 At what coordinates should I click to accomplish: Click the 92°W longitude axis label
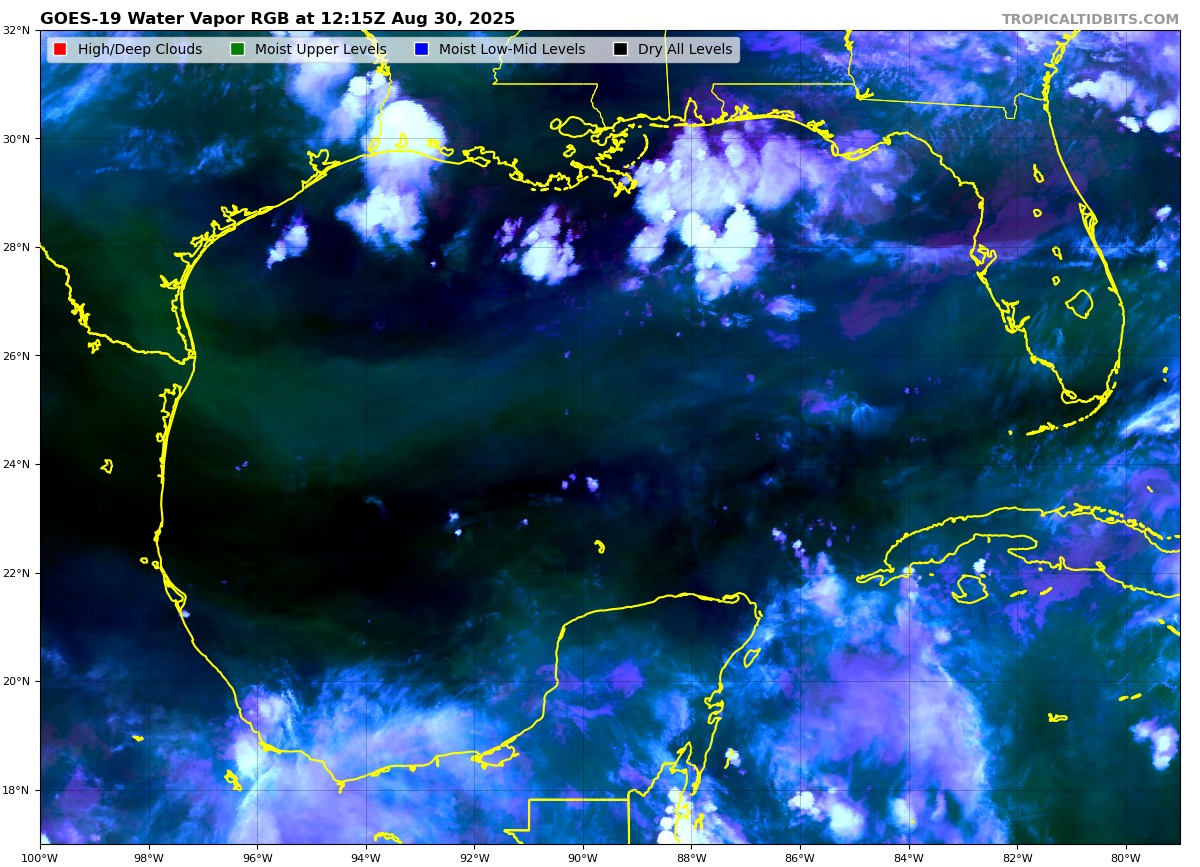pos(474,857)
